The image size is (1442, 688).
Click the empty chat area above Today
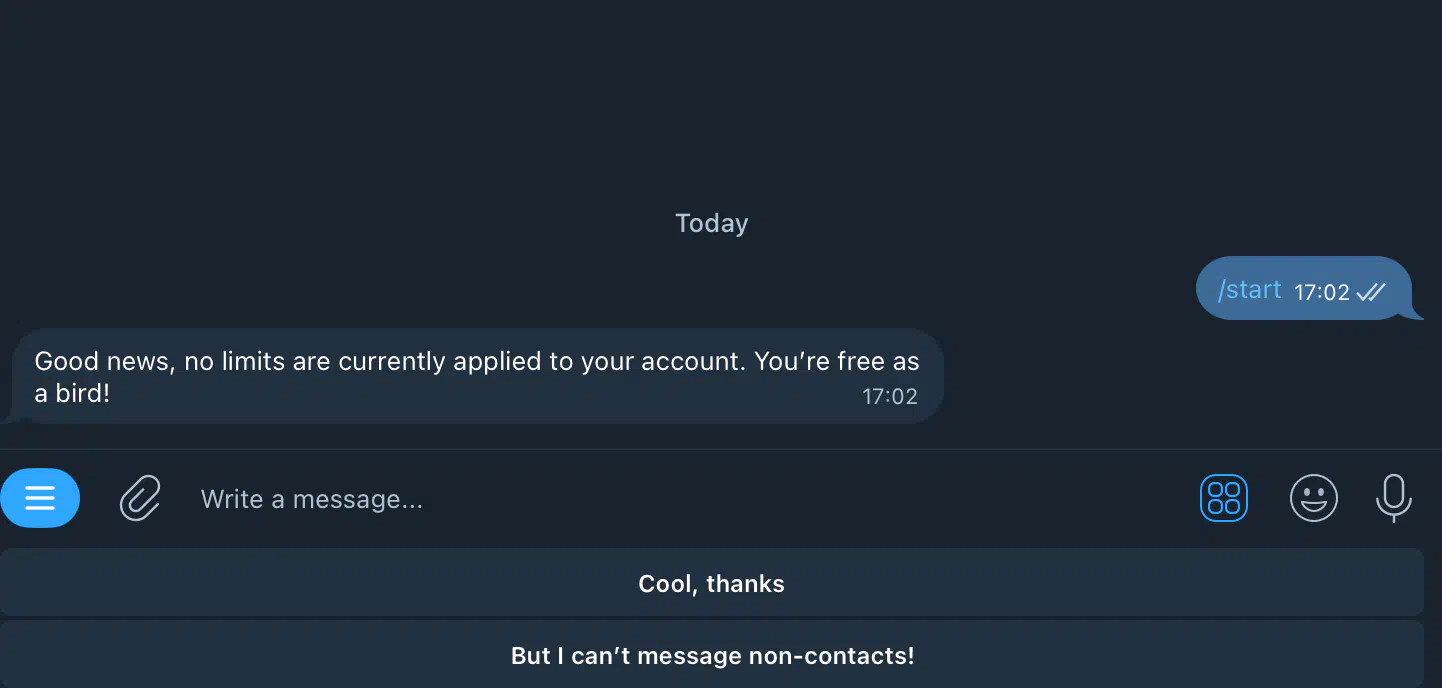[x=711, y=100]
